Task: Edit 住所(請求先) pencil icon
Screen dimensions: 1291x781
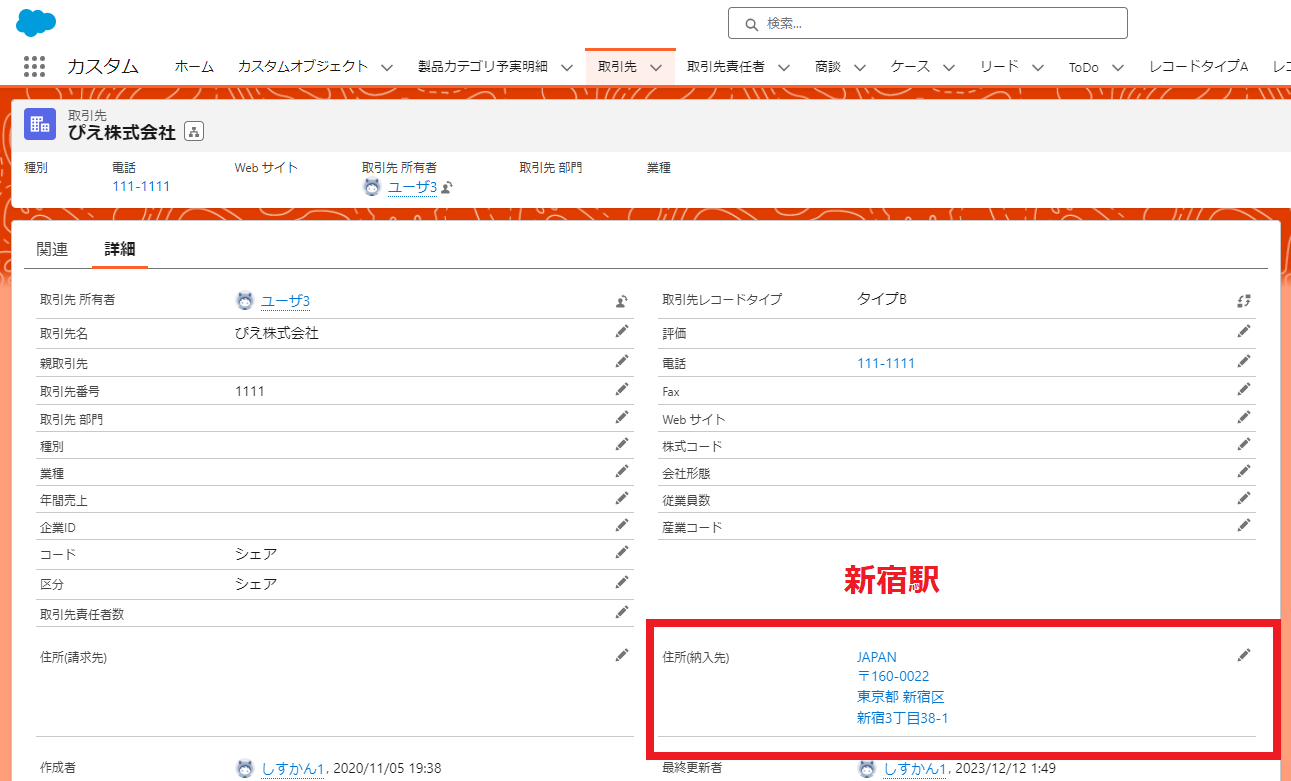Action: click(x=622, y=655)
